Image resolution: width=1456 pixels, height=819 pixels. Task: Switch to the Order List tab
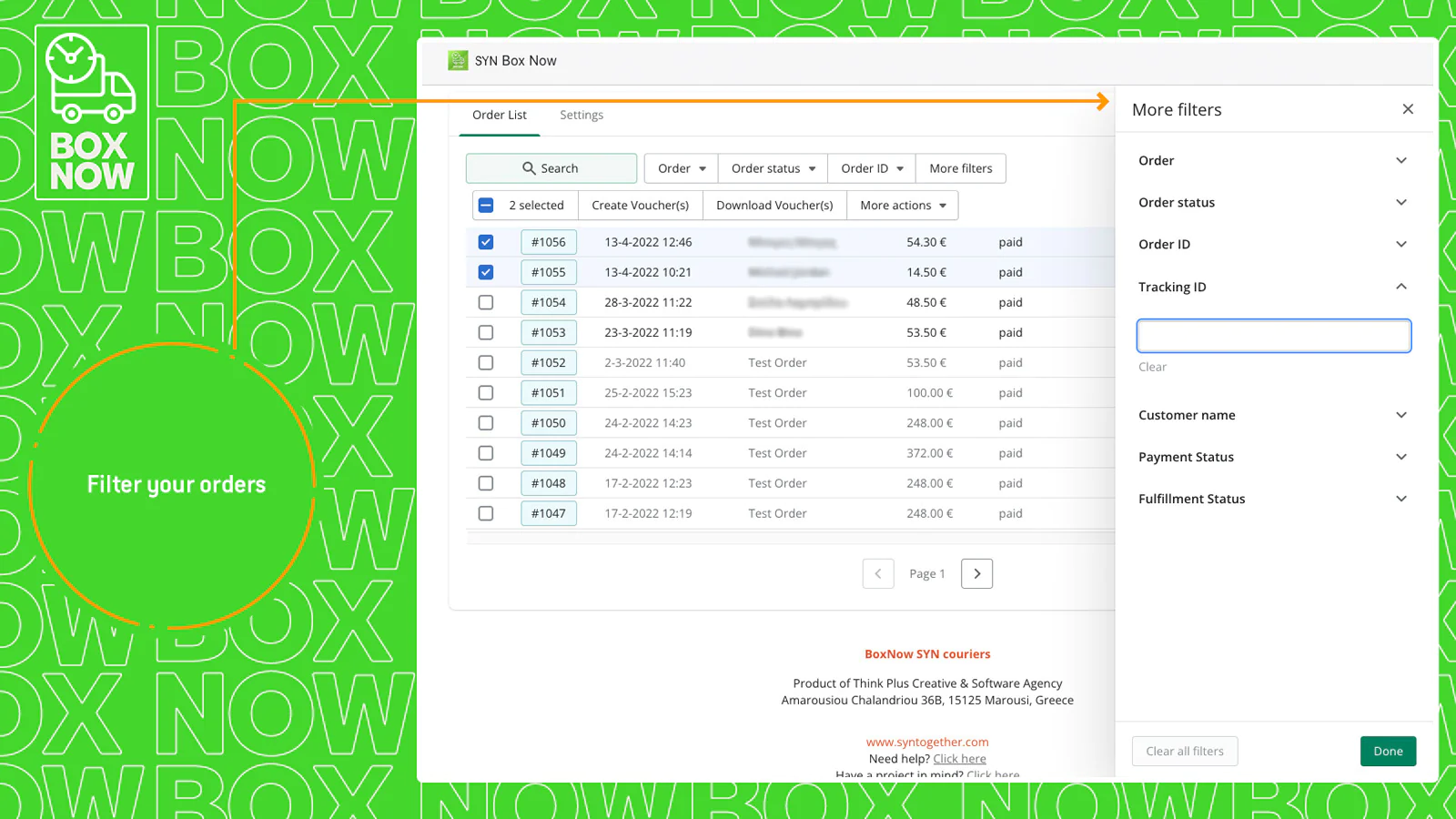click(500, 115)
